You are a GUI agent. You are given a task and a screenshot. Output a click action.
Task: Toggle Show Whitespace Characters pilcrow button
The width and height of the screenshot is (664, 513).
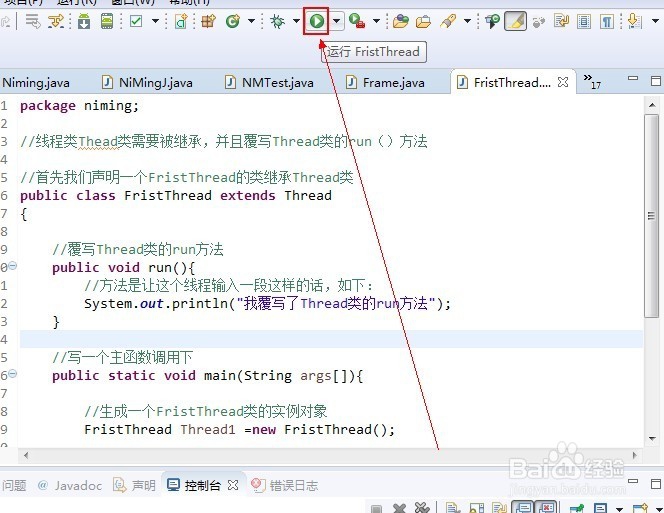[606, 21]
